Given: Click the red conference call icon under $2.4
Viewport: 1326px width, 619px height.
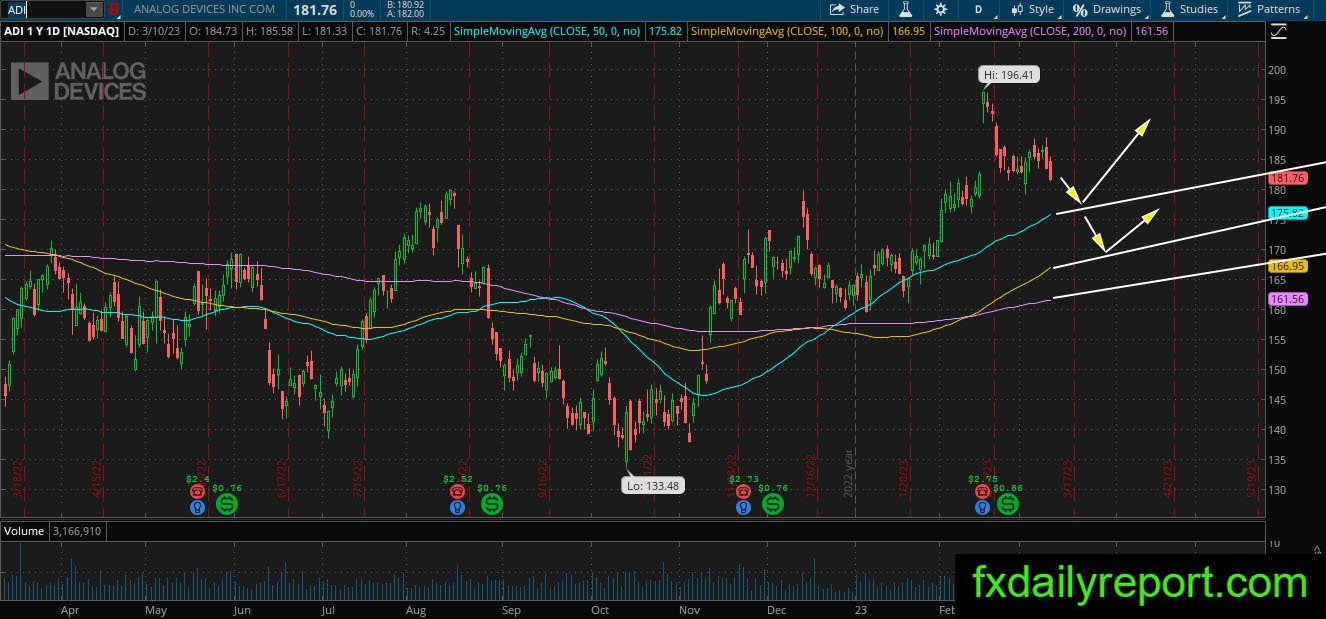Looking at the screenshot, I should coord(195,493).
